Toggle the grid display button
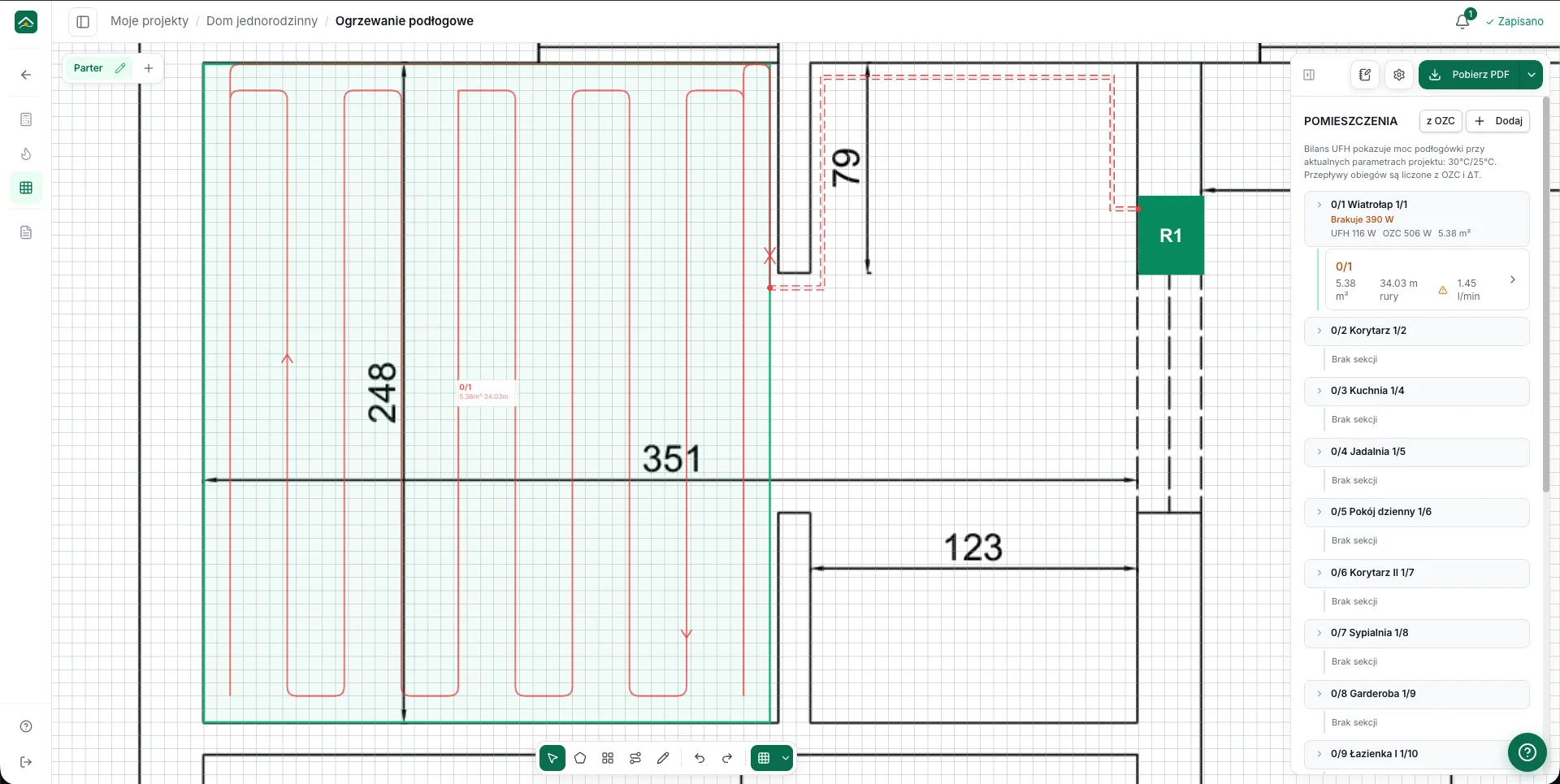The image size is (1560, 784). (x=764, y=758)
